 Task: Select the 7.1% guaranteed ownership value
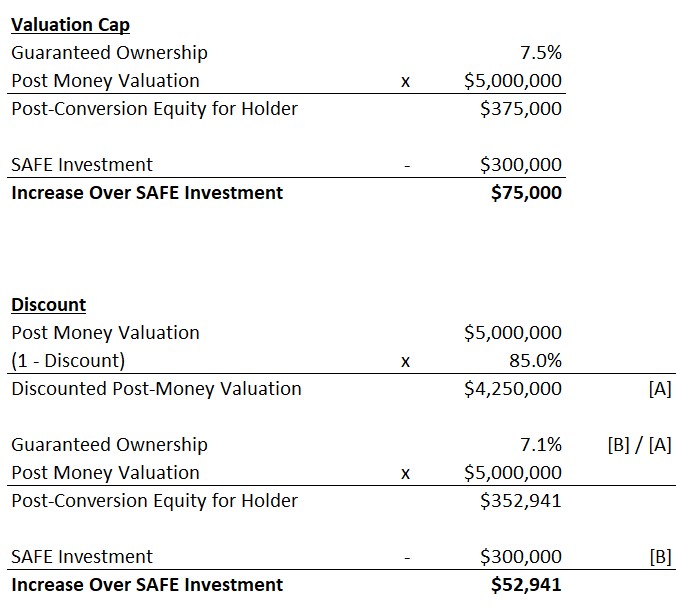pos(541,445)
